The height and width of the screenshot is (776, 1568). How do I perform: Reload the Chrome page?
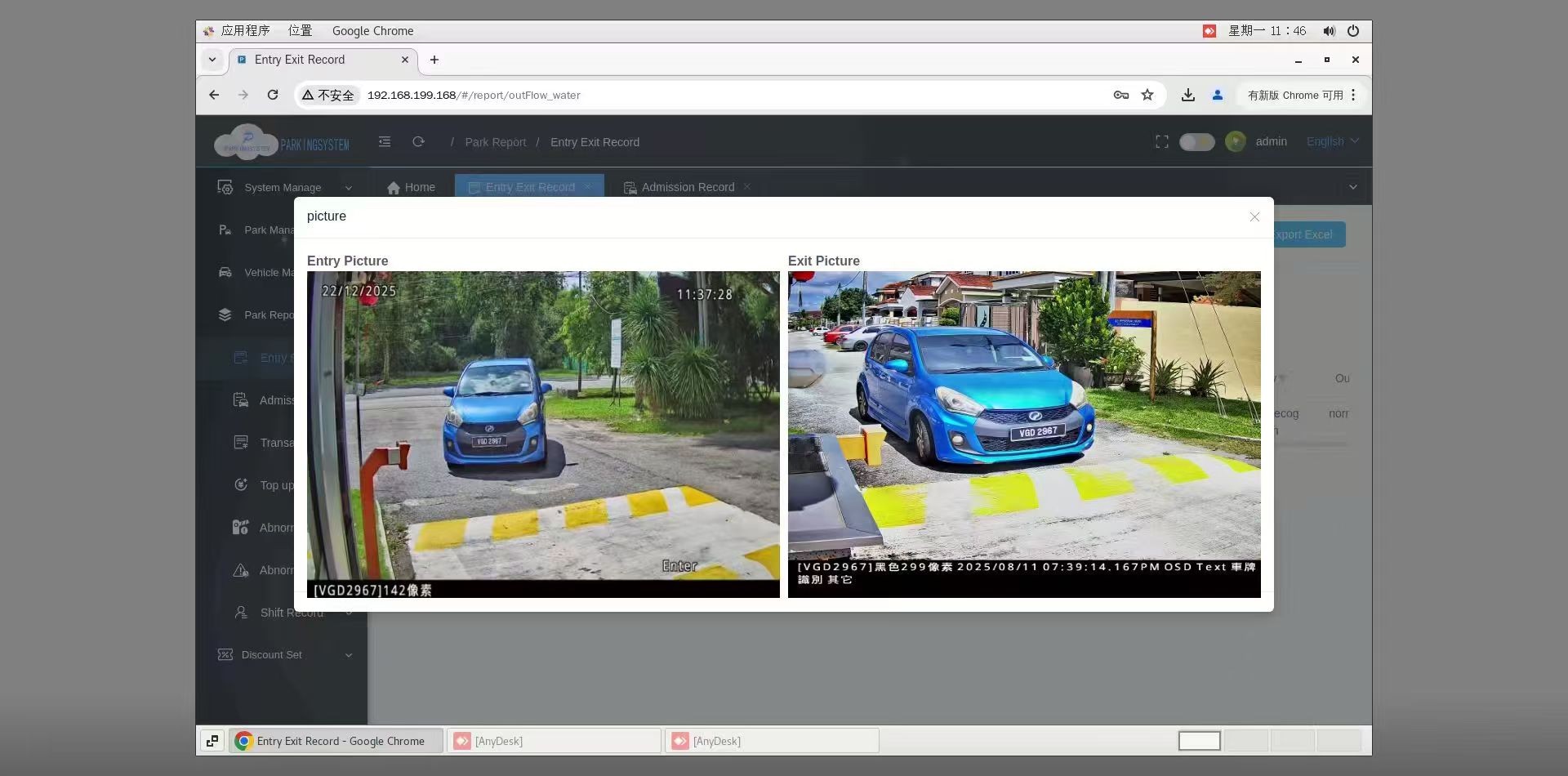[x=273, y=95]
